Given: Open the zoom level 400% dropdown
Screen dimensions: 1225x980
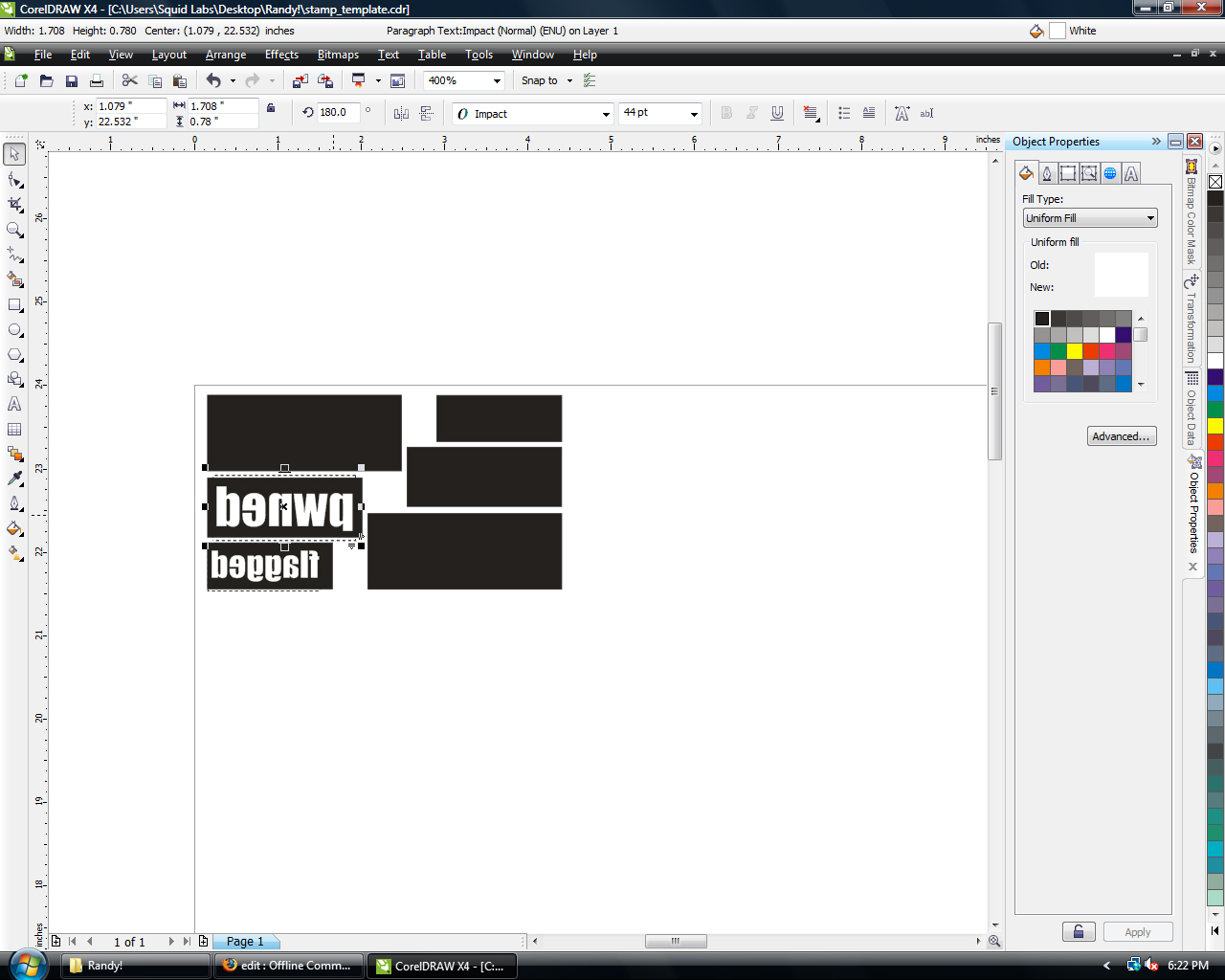Looking at the screenshot, I should tap(497, 81).
